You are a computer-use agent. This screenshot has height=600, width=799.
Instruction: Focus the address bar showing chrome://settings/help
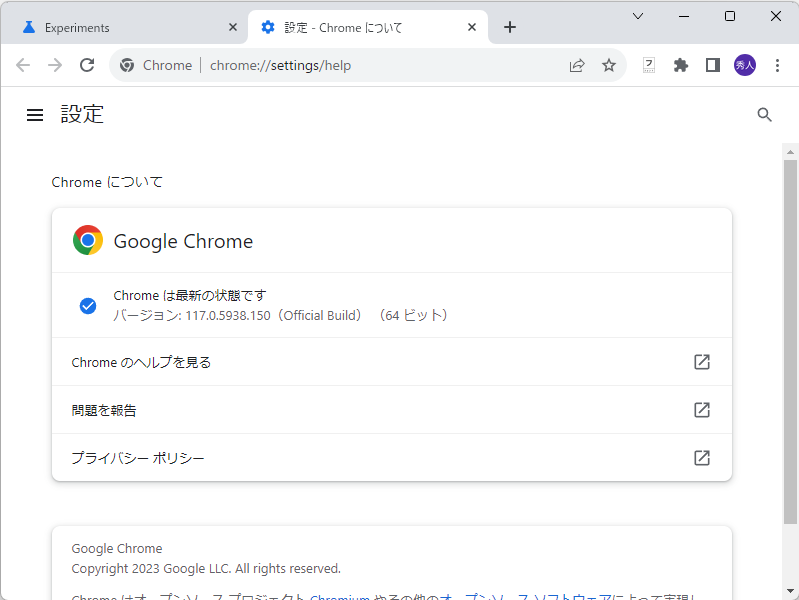367,65
